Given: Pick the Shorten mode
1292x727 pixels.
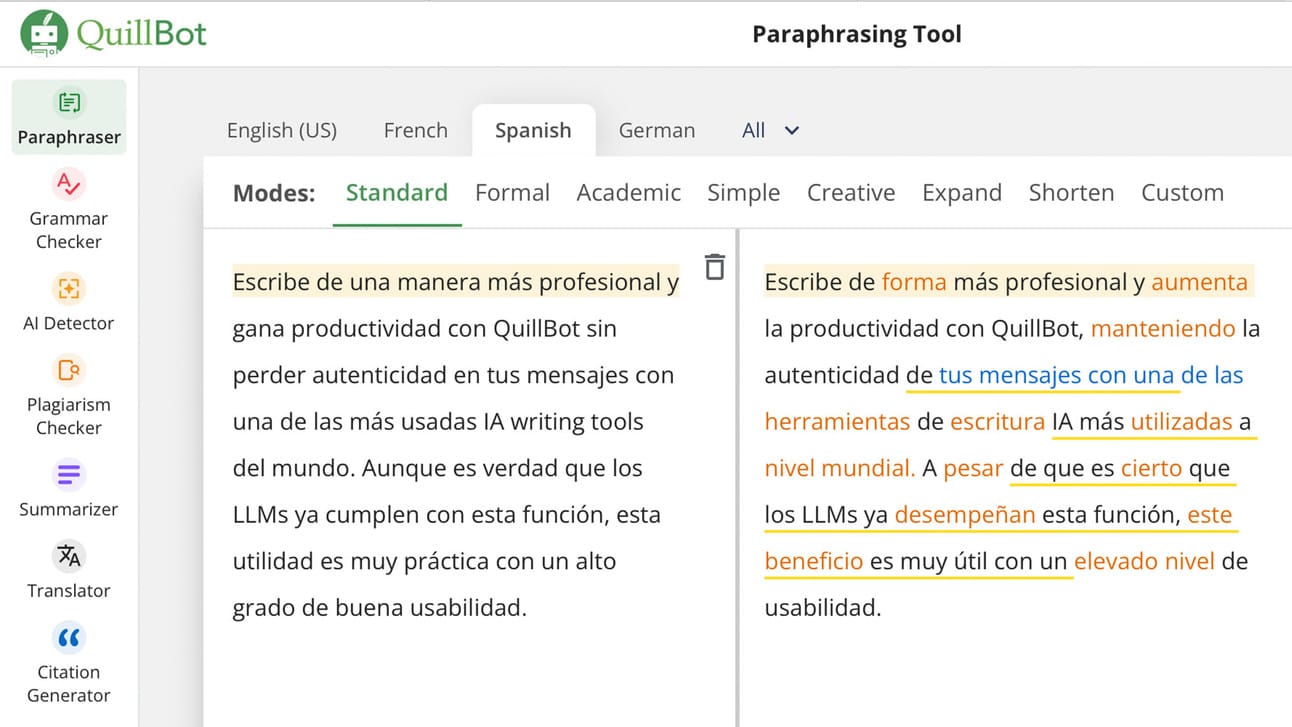Looking at the screenshot, I should pos(1071,192).
